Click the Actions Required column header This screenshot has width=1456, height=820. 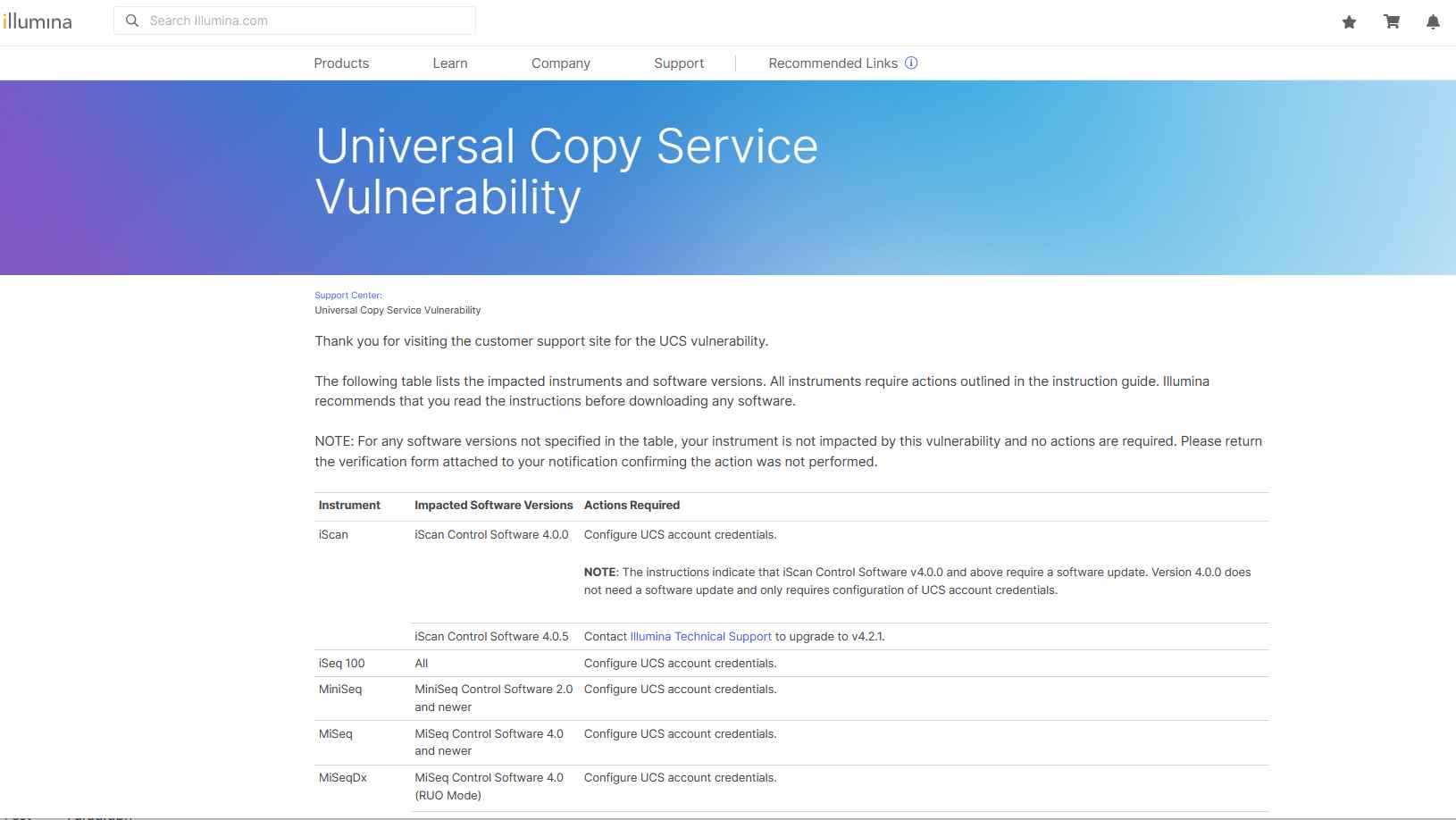pos(632,506)
